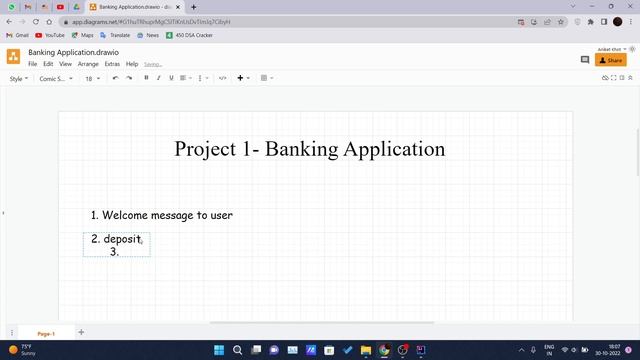Viewport: 640px width, 360px height.
Task: Reload the page in browser
Action: pos(36,22)
